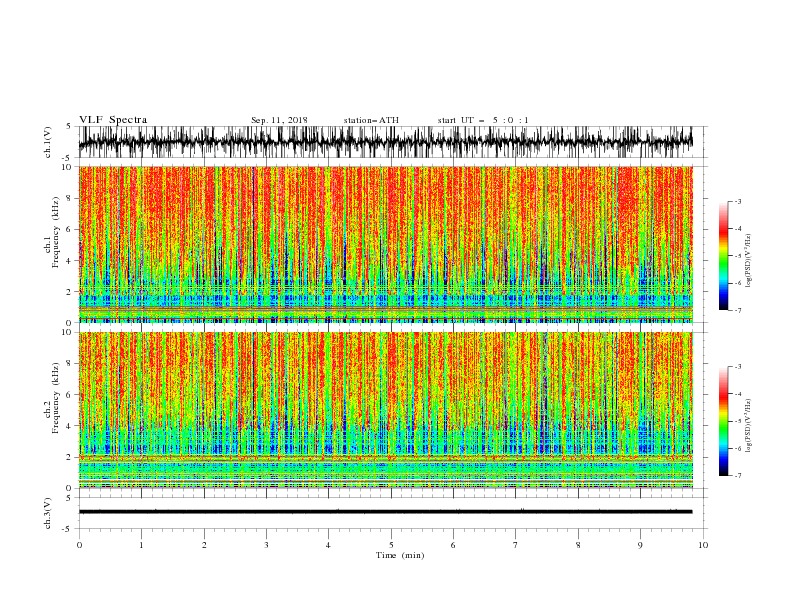Click the "-3" label on ch.1 colorbar

pyautogui.click(x=738, y=201)
